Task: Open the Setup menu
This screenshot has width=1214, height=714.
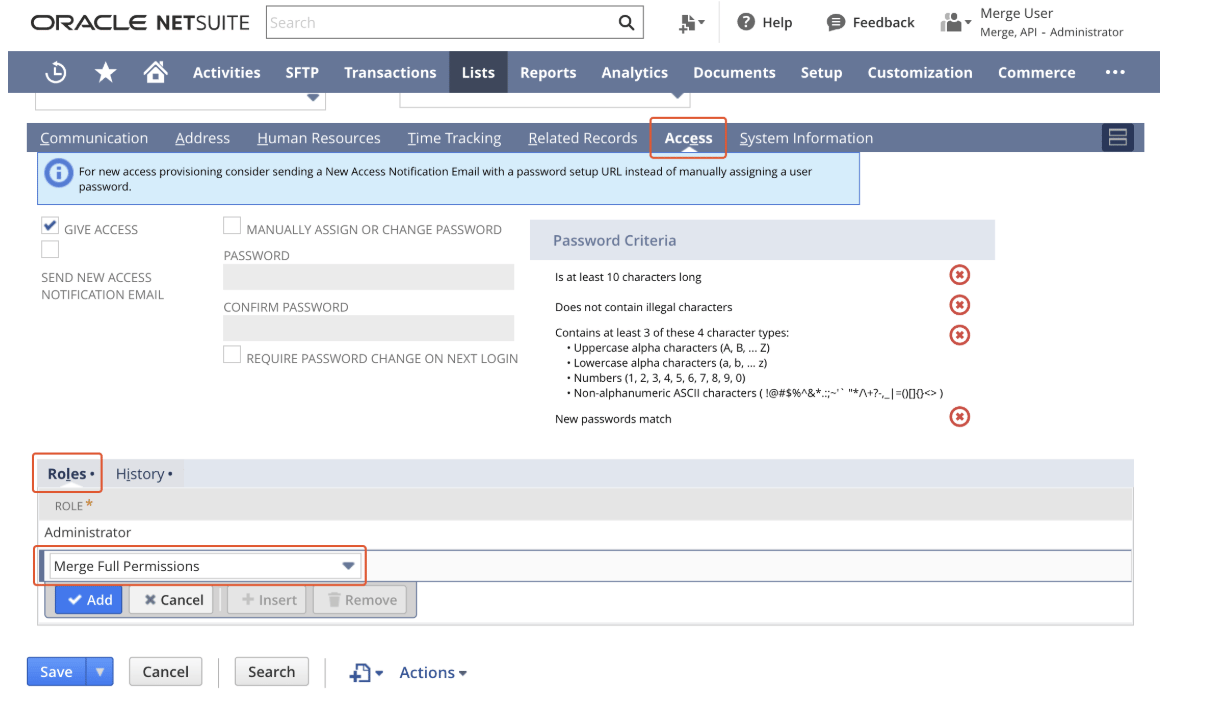Action: [821, 72]
